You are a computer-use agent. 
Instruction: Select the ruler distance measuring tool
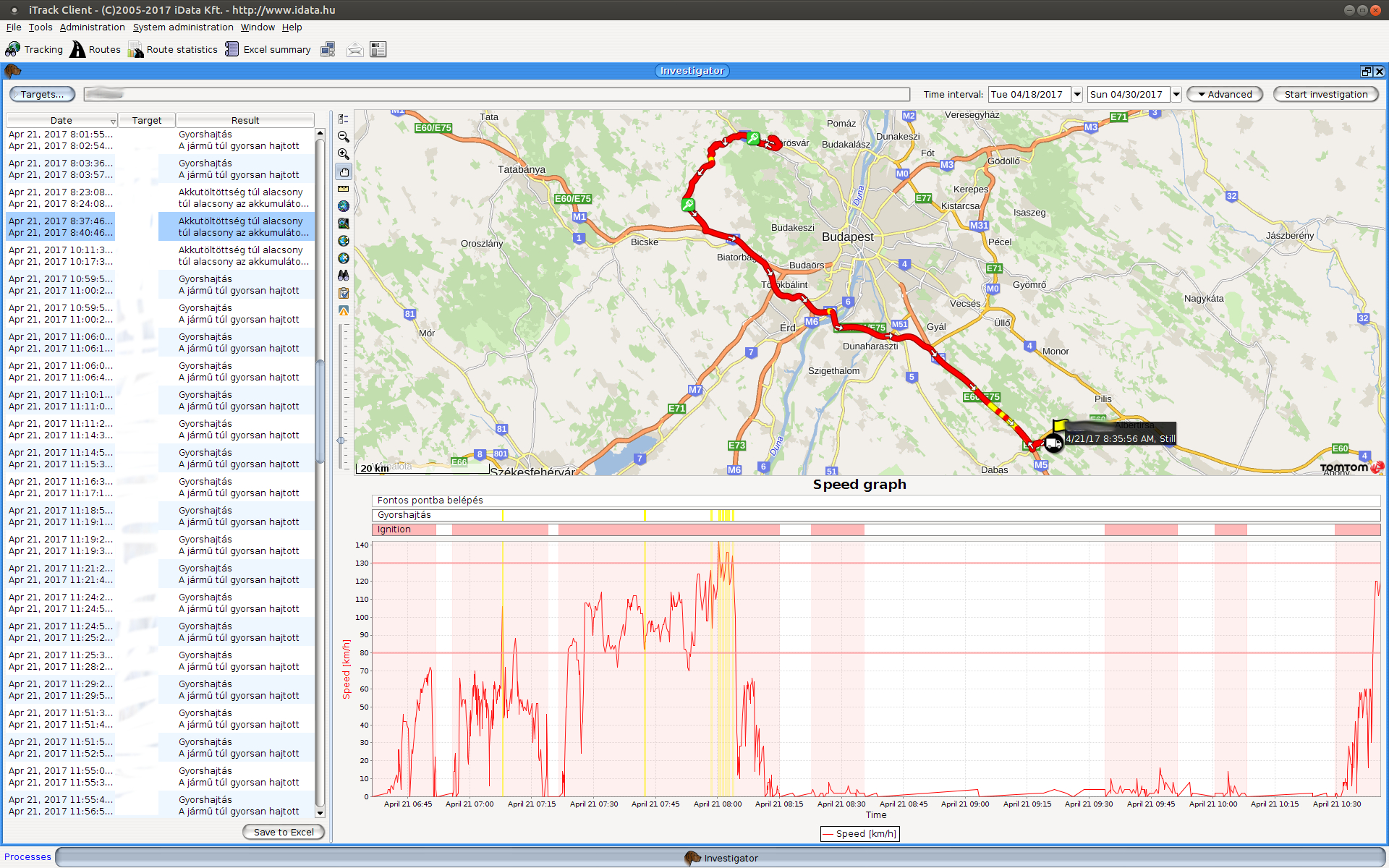point(344,189)
